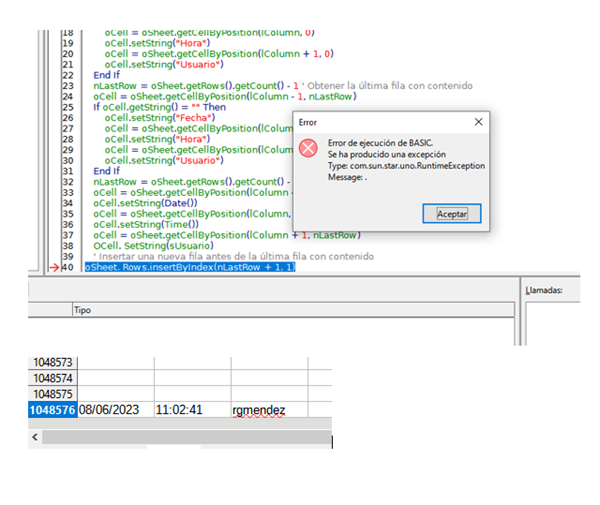
Task: Select row header 1048573
Action: point(54,360)
